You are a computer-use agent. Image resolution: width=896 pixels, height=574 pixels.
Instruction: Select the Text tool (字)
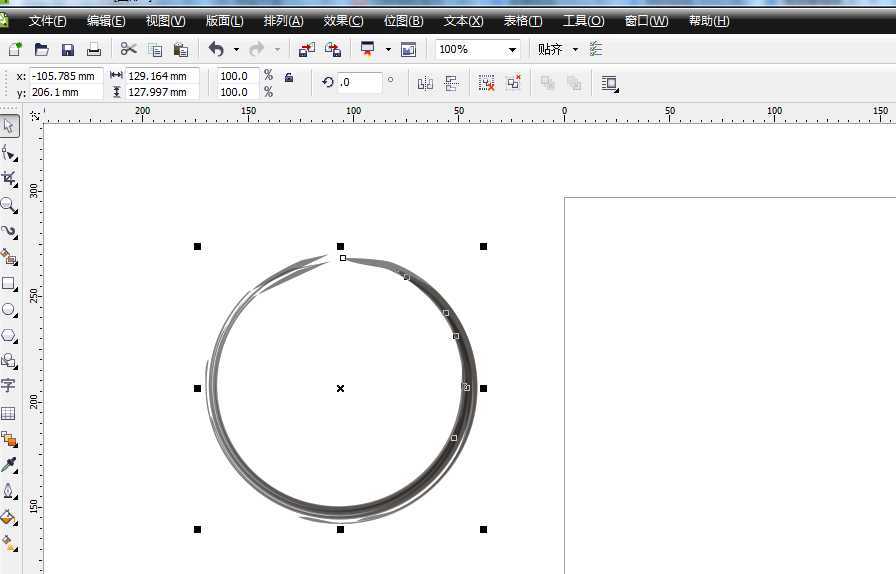click(x=9, y=386)
